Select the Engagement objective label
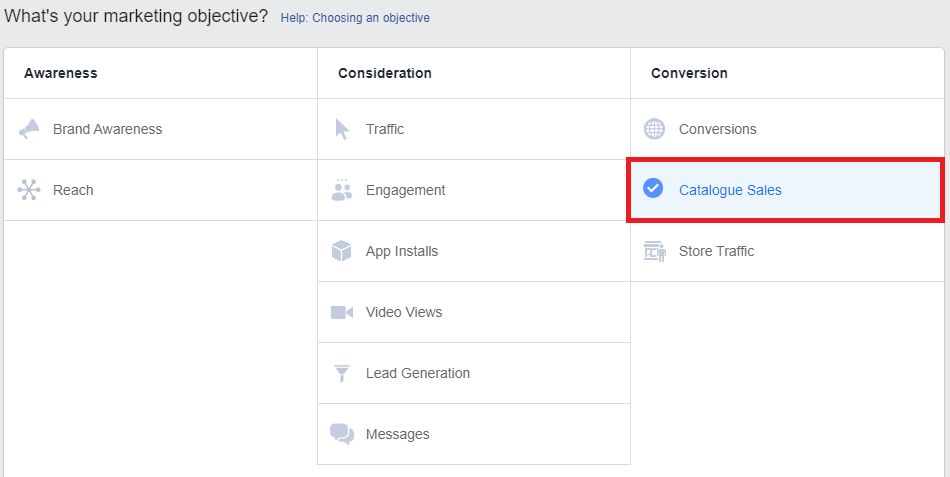This screenshot has width=950, height=477. coord(405,190)
